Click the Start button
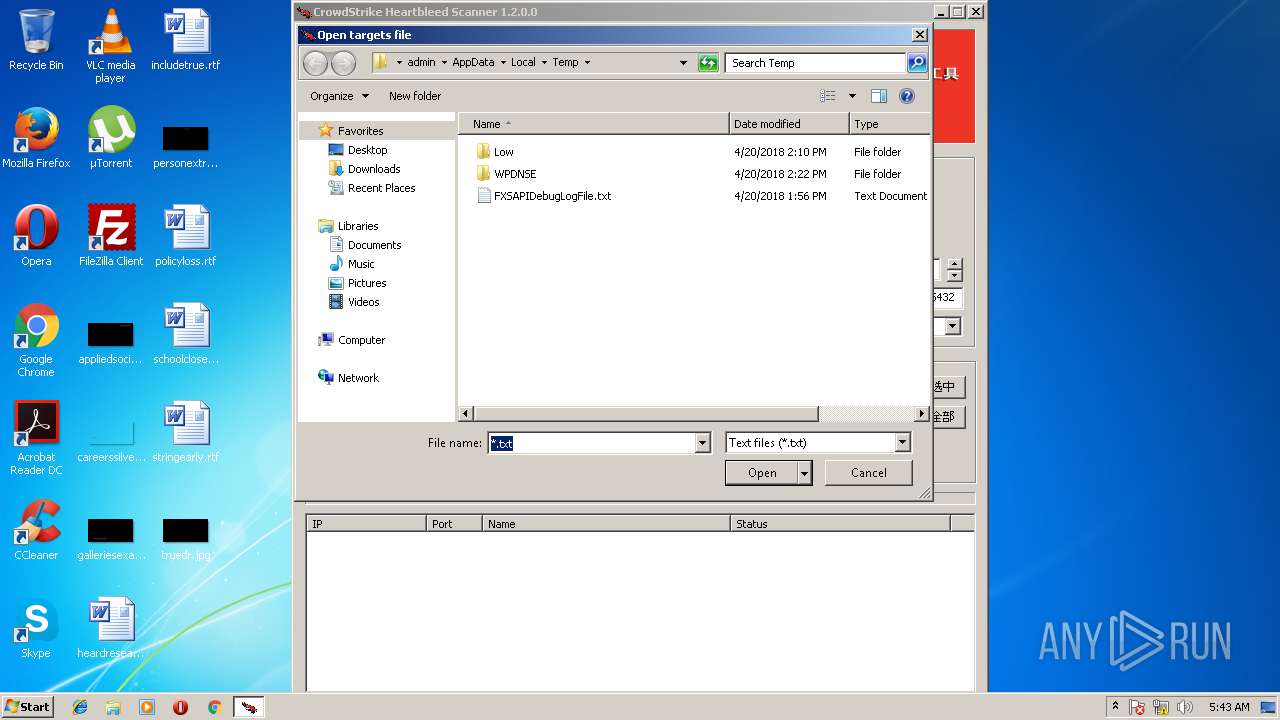This screenshot has height=720, width=1280. [x=27, y=707]
